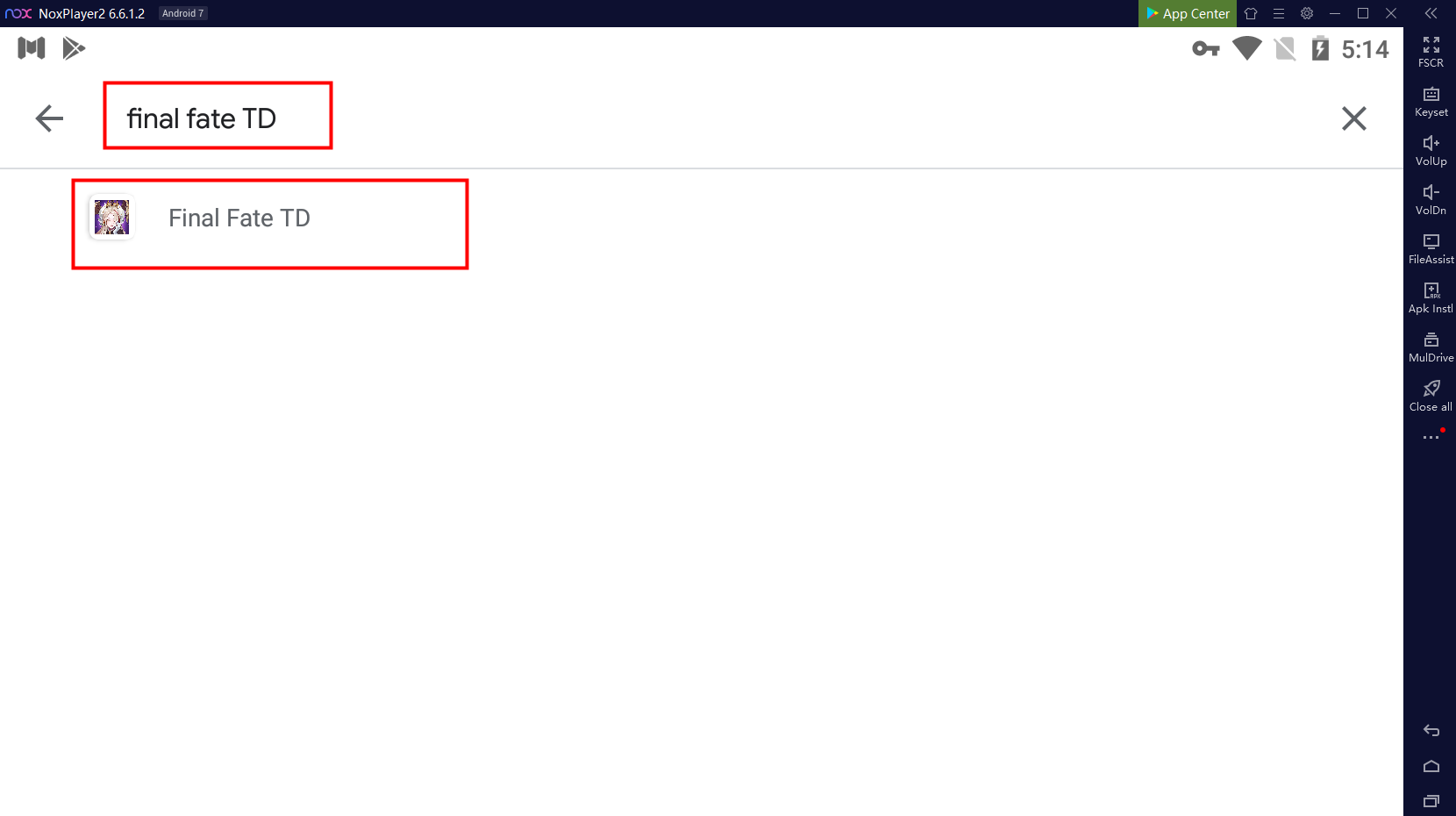Click the Final Fate TD app icon thumbnail
The width and height of the screenshot is (1456, 816).
click(111, 218)
